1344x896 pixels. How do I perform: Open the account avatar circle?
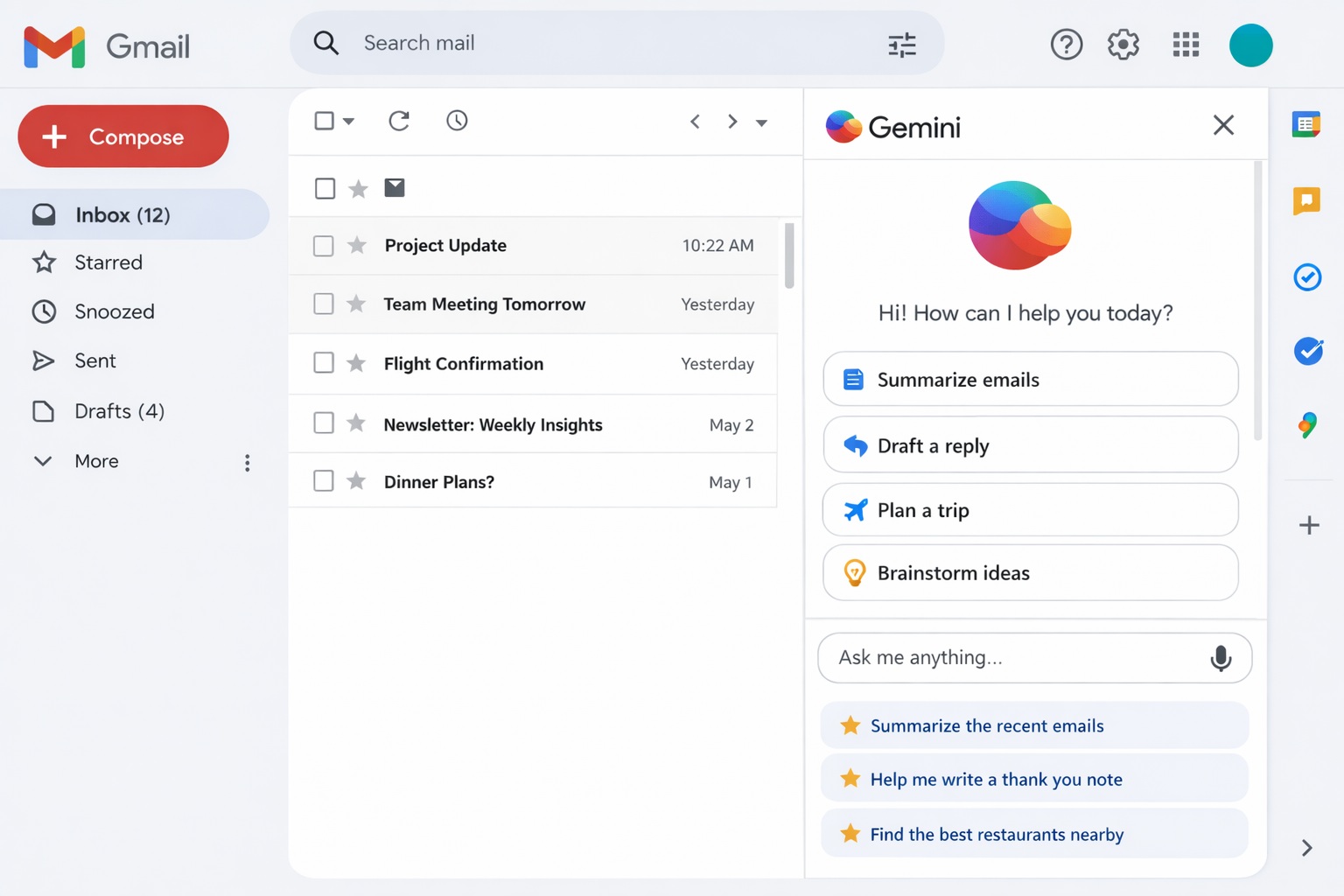[x=1250, y=45]
